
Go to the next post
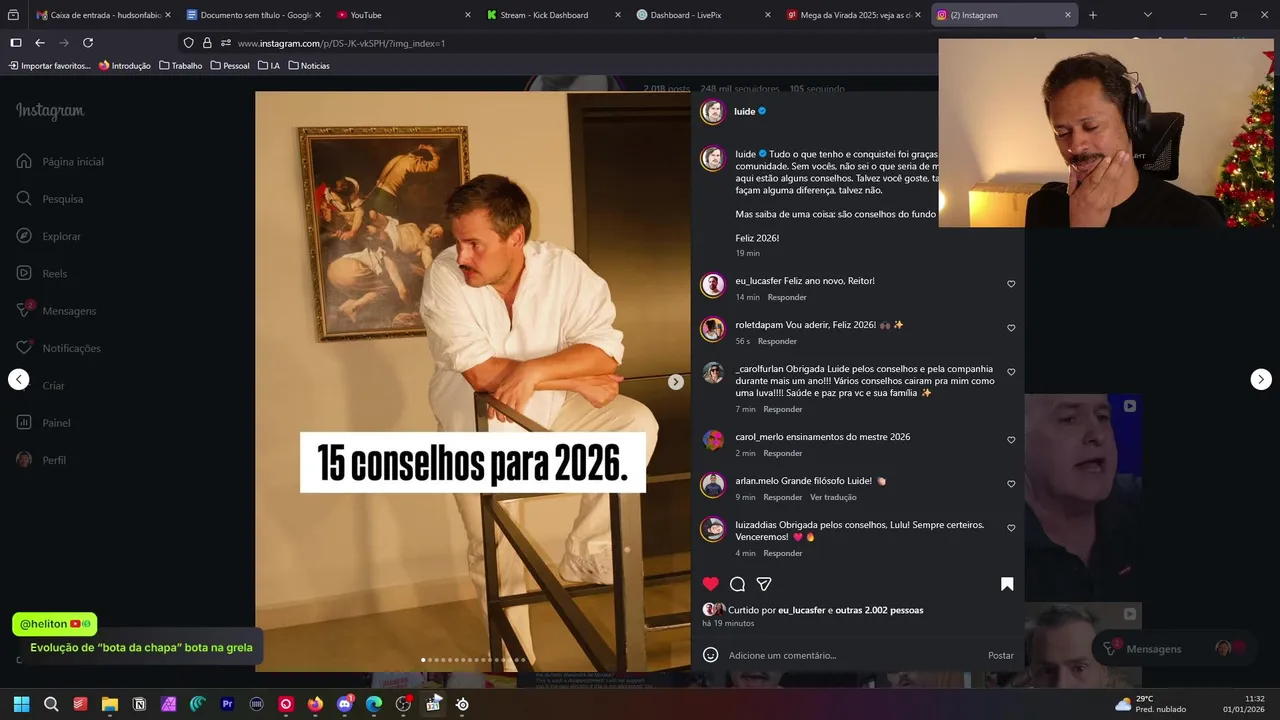[1261, 379]
